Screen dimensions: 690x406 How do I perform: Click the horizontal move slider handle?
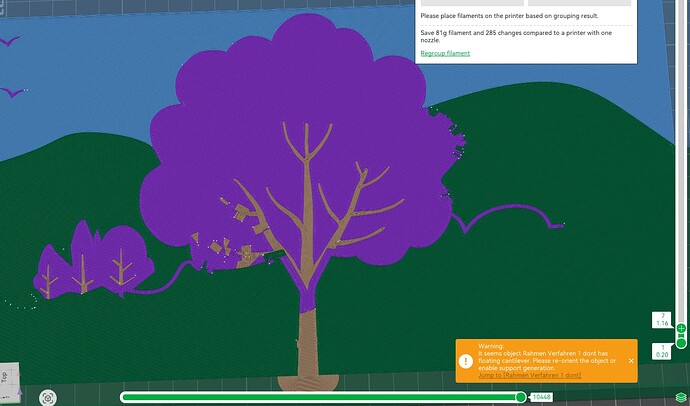[521, 397]
